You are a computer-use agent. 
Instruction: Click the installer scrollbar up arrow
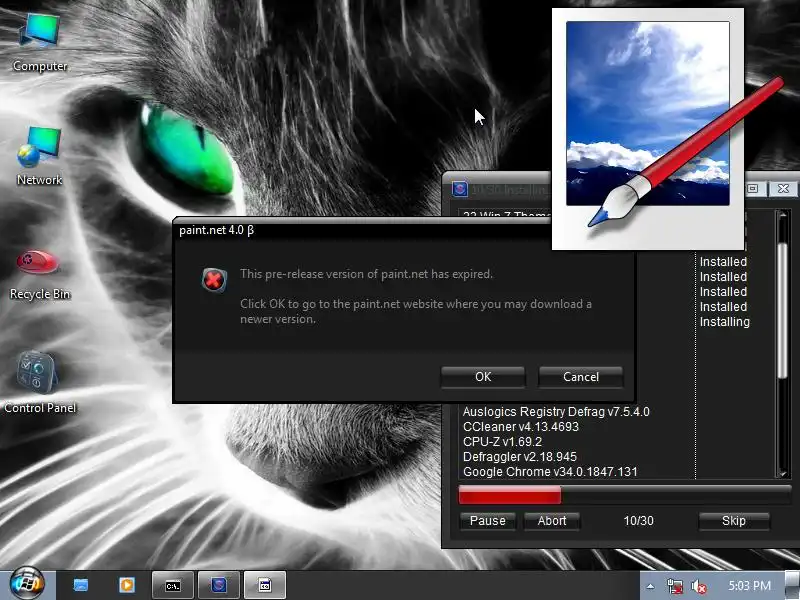tap(783, 215)
